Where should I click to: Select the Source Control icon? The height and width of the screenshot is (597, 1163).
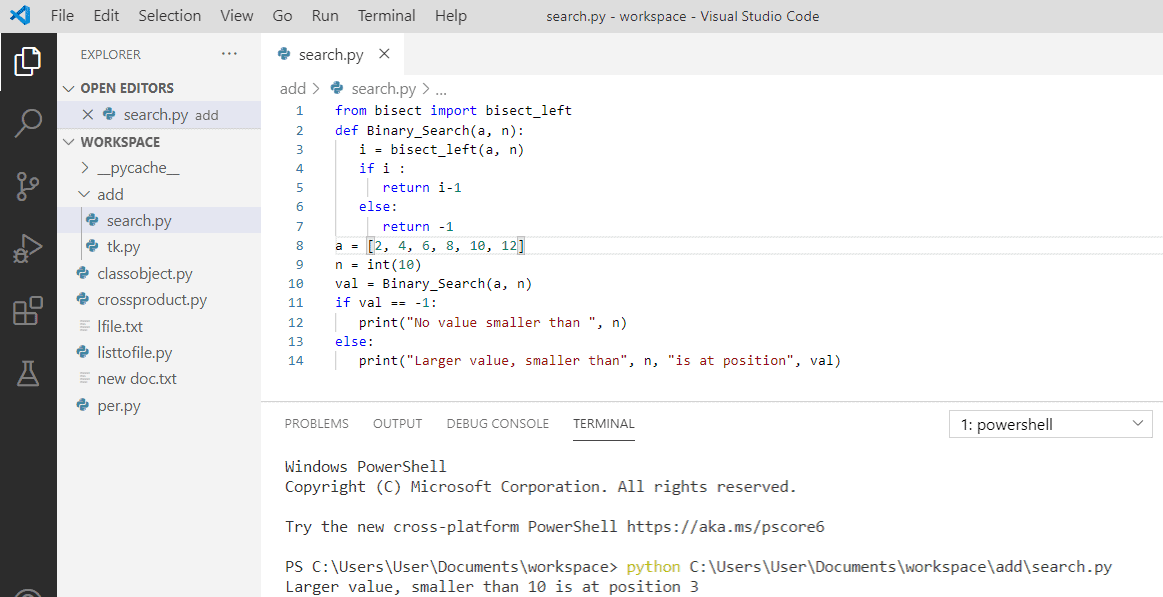tap(27, 186)
